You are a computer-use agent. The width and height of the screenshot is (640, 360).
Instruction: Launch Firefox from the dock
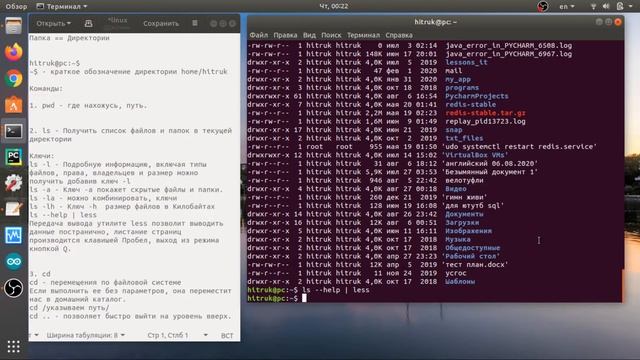tap(13, 52)
